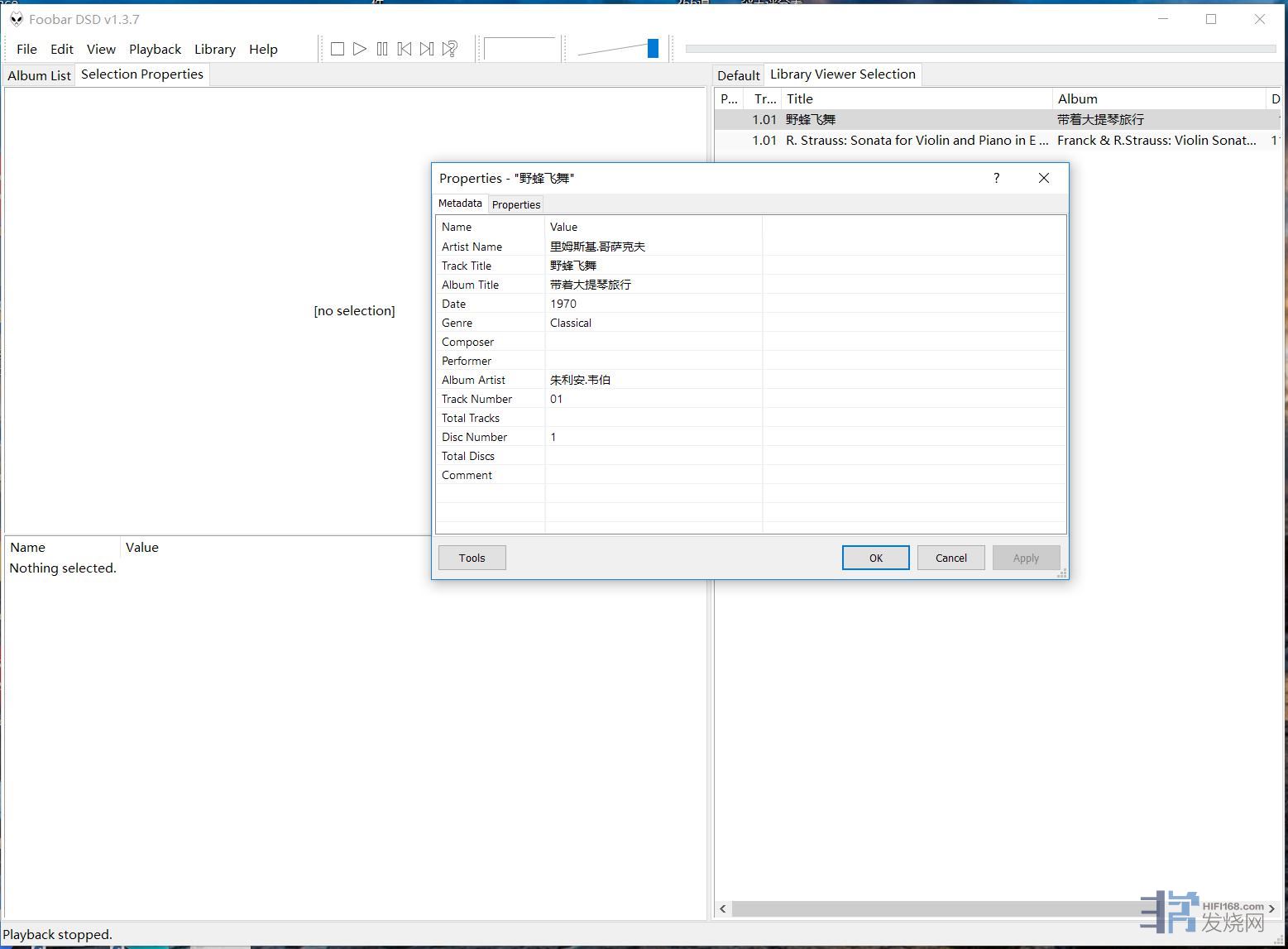Skip to next track icon
1288x949 pixels.
click(x=427, y=49)
